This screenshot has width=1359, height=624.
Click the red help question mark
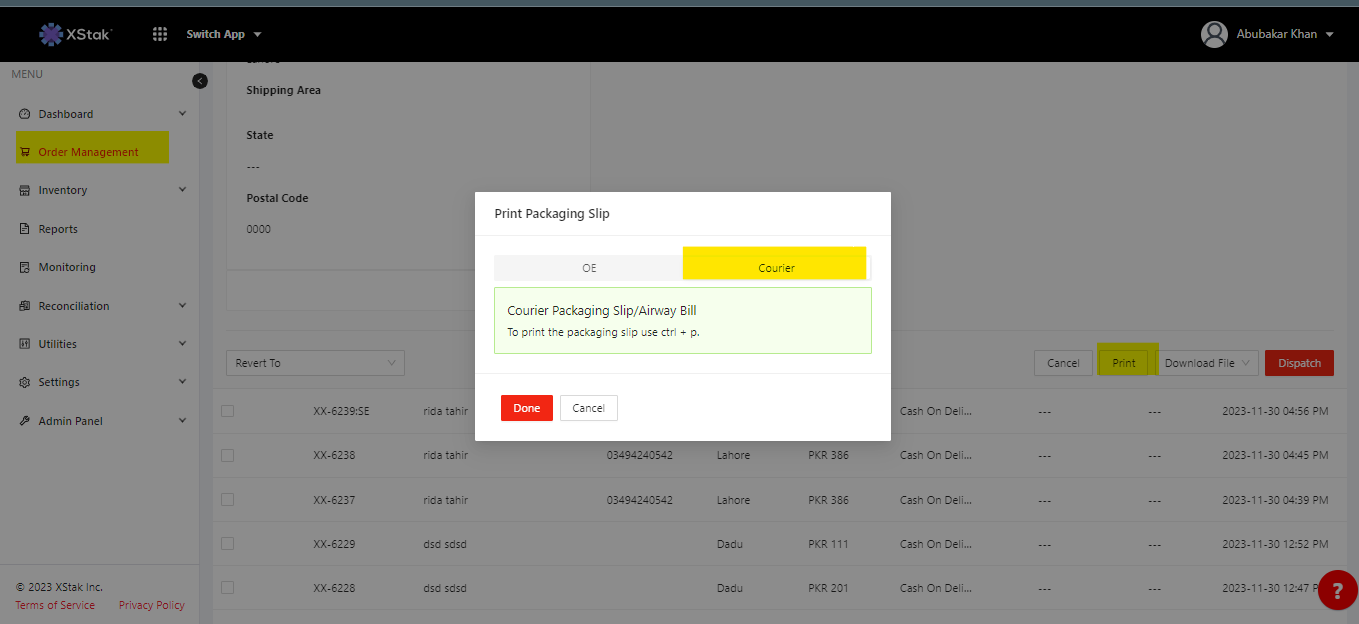[1337, 590]
